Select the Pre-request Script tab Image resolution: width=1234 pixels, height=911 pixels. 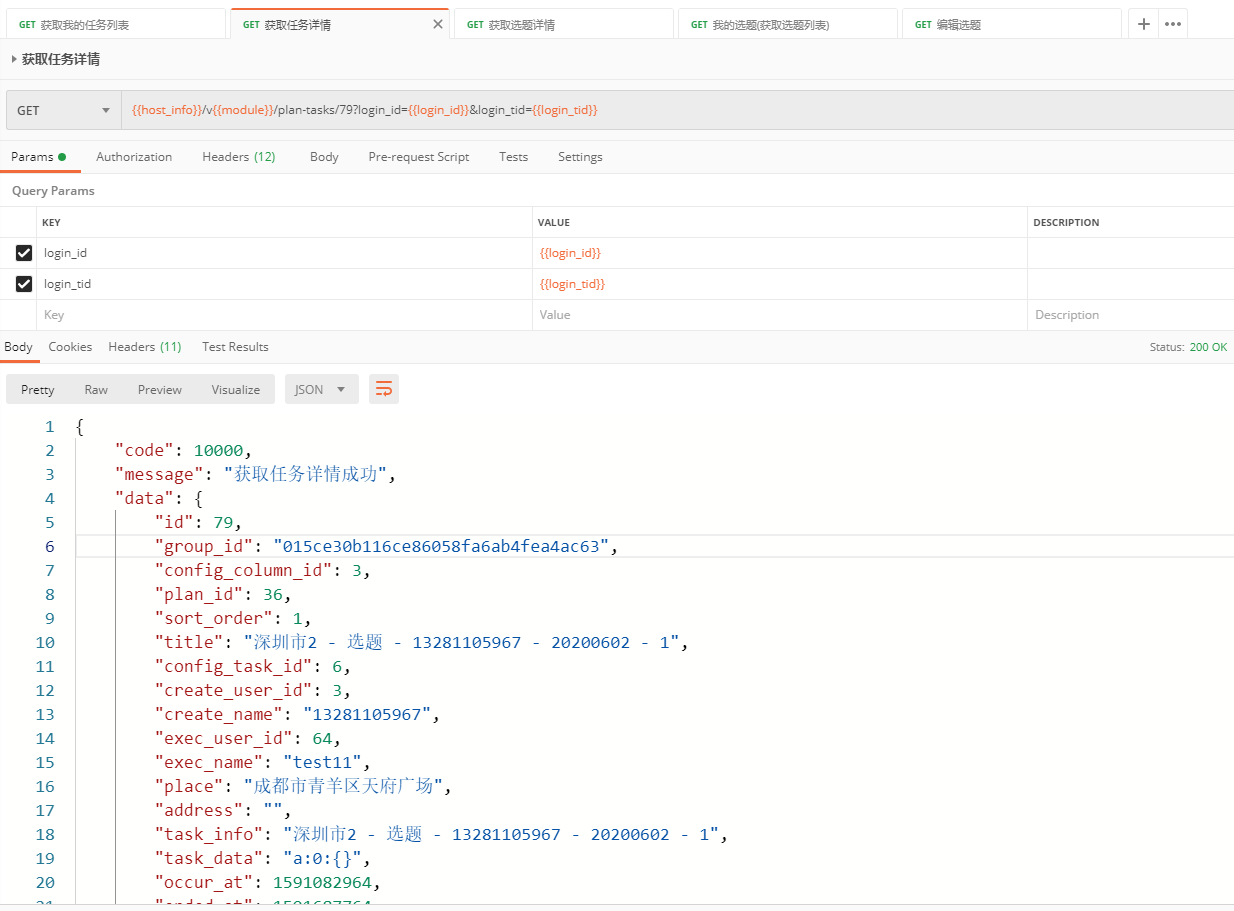click(x=418, y=157)
